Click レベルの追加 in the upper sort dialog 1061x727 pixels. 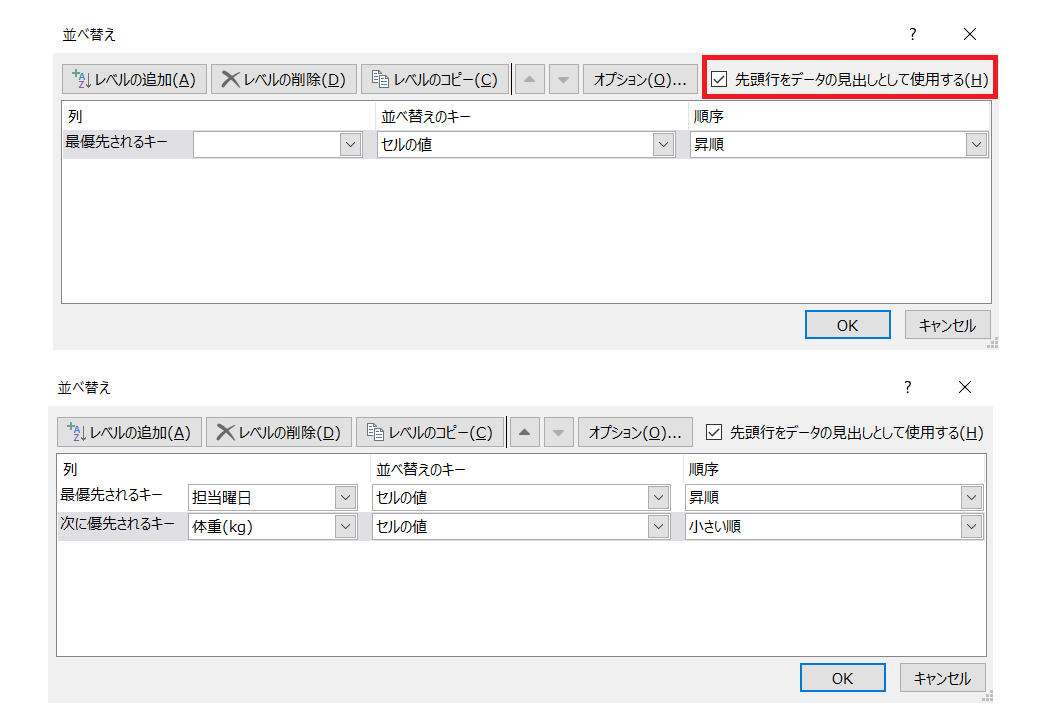pos(134,80)
